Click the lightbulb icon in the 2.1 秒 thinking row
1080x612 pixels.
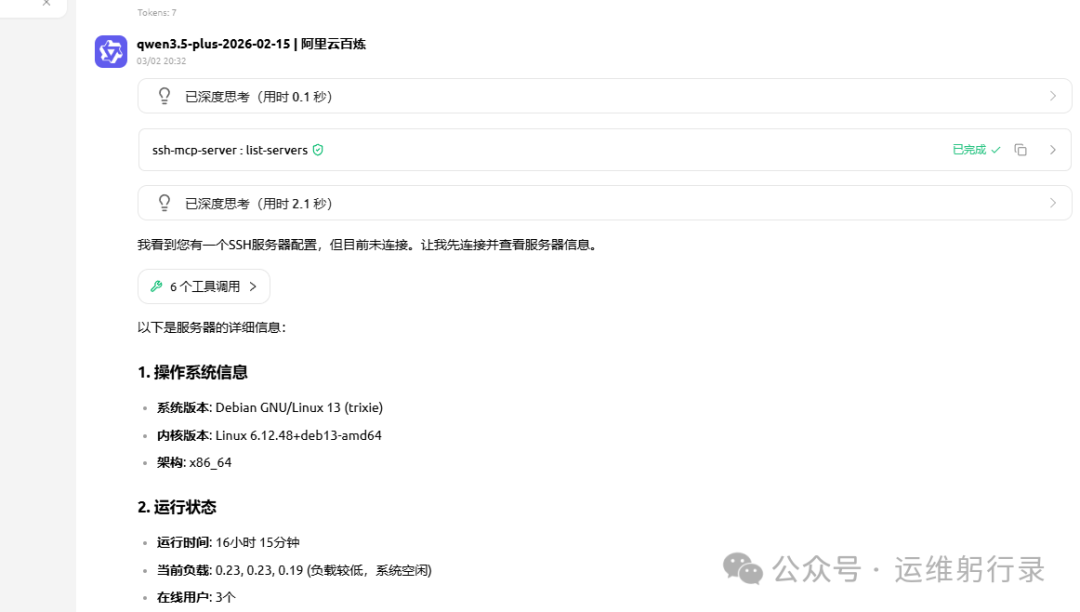pos(165,203)
